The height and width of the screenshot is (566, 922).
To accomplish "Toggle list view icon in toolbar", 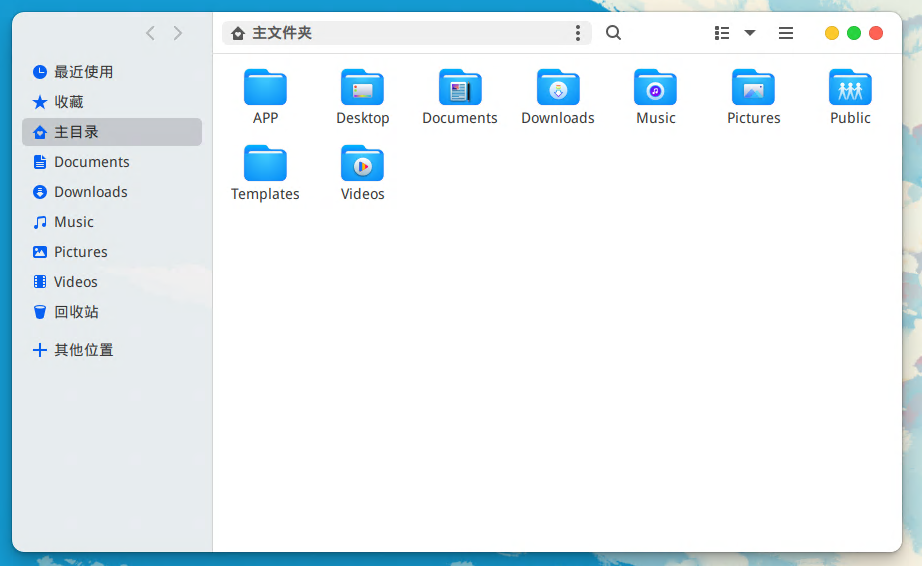I will 722,33.
